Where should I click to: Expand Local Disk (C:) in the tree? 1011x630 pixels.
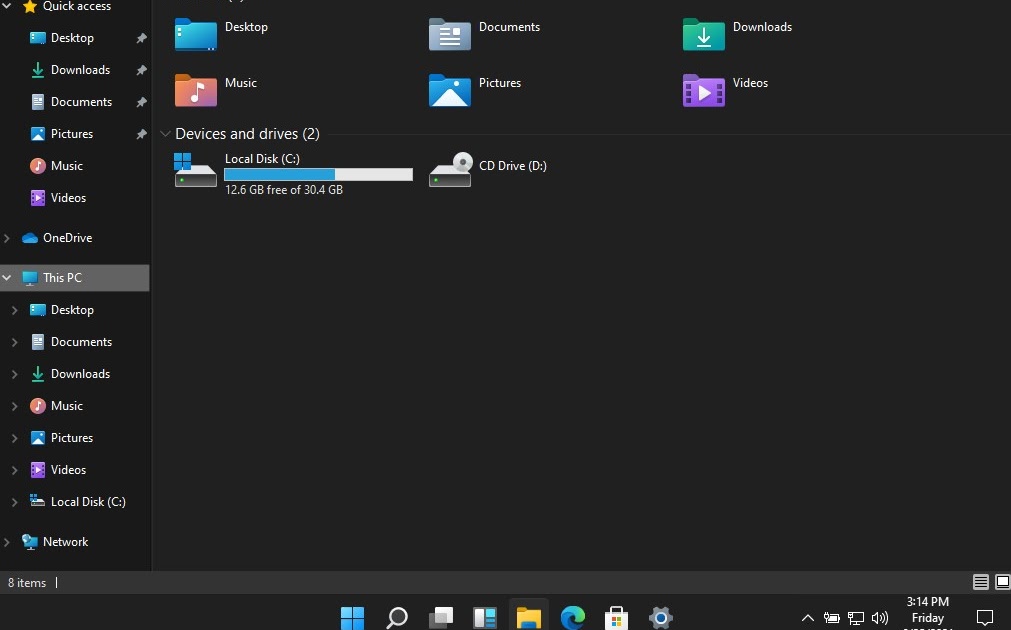point(15,502)
